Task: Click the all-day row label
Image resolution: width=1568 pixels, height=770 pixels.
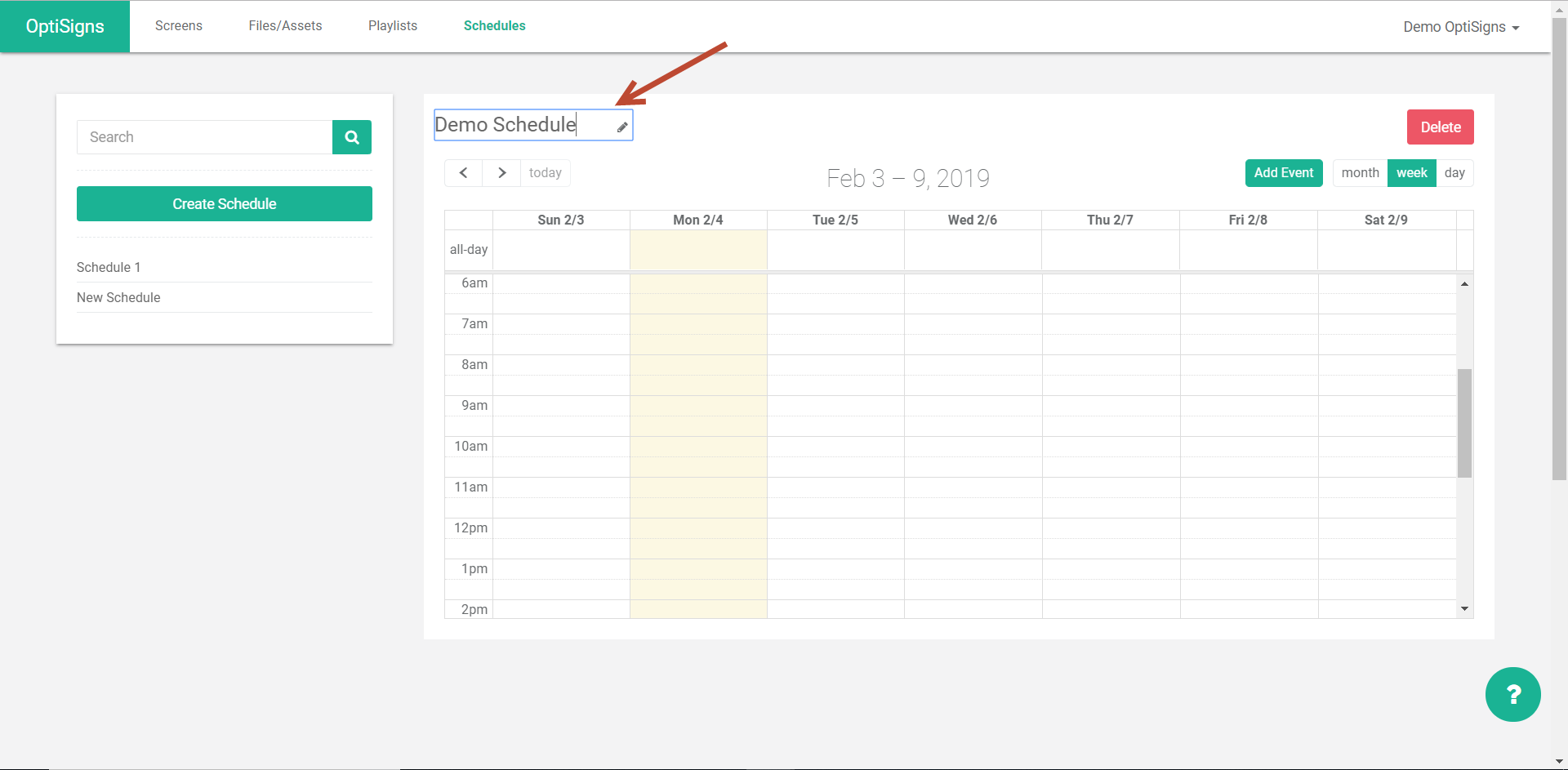Action: pyautogui.click(x=469, y=249)
